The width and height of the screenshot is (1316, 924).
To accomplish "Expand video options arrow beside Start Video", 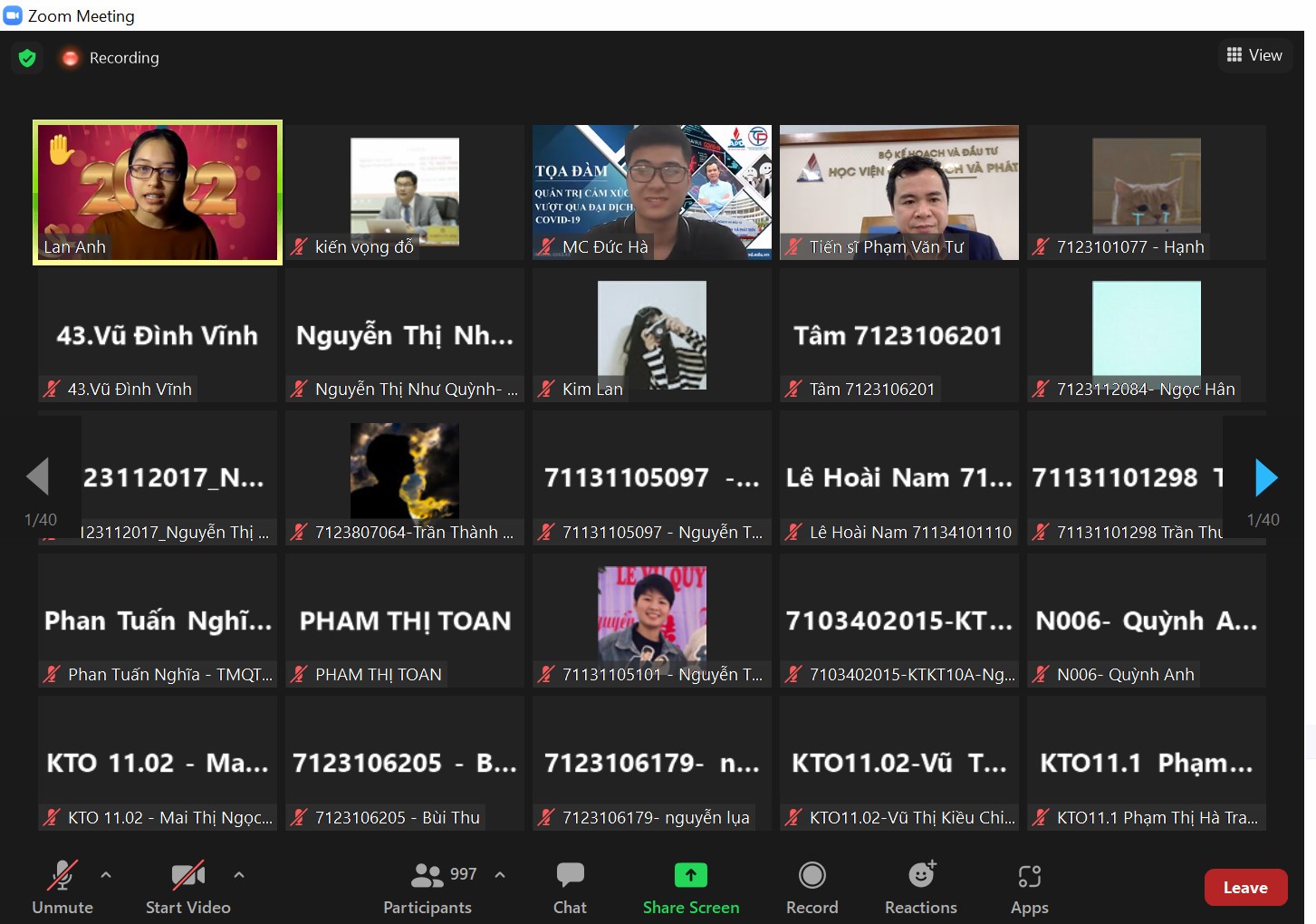I will click(x=239, y=875).
